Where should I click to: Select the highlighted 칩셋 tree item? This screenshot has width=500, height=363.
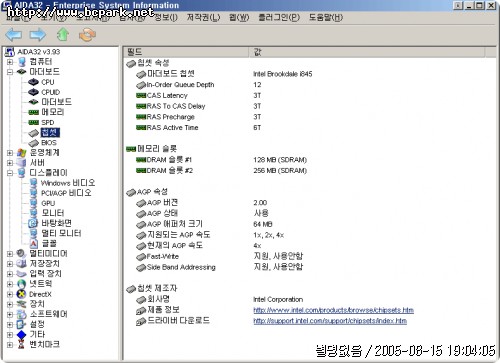click(x=50, y=132)
